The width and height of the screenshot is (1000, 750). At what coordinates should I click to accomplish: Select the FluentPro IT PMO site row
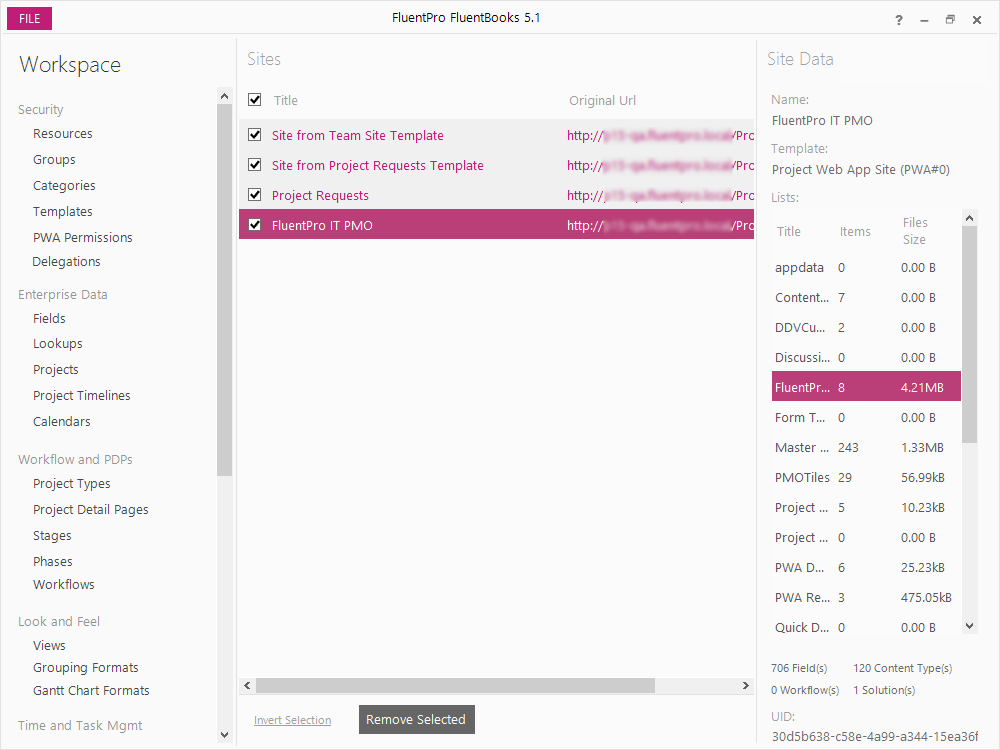pyautogui.click(x=496, y=224)
